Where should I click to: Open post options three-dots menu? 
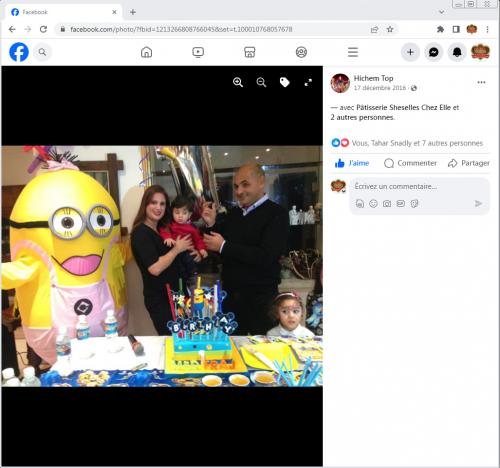click(x=481, y=82)
